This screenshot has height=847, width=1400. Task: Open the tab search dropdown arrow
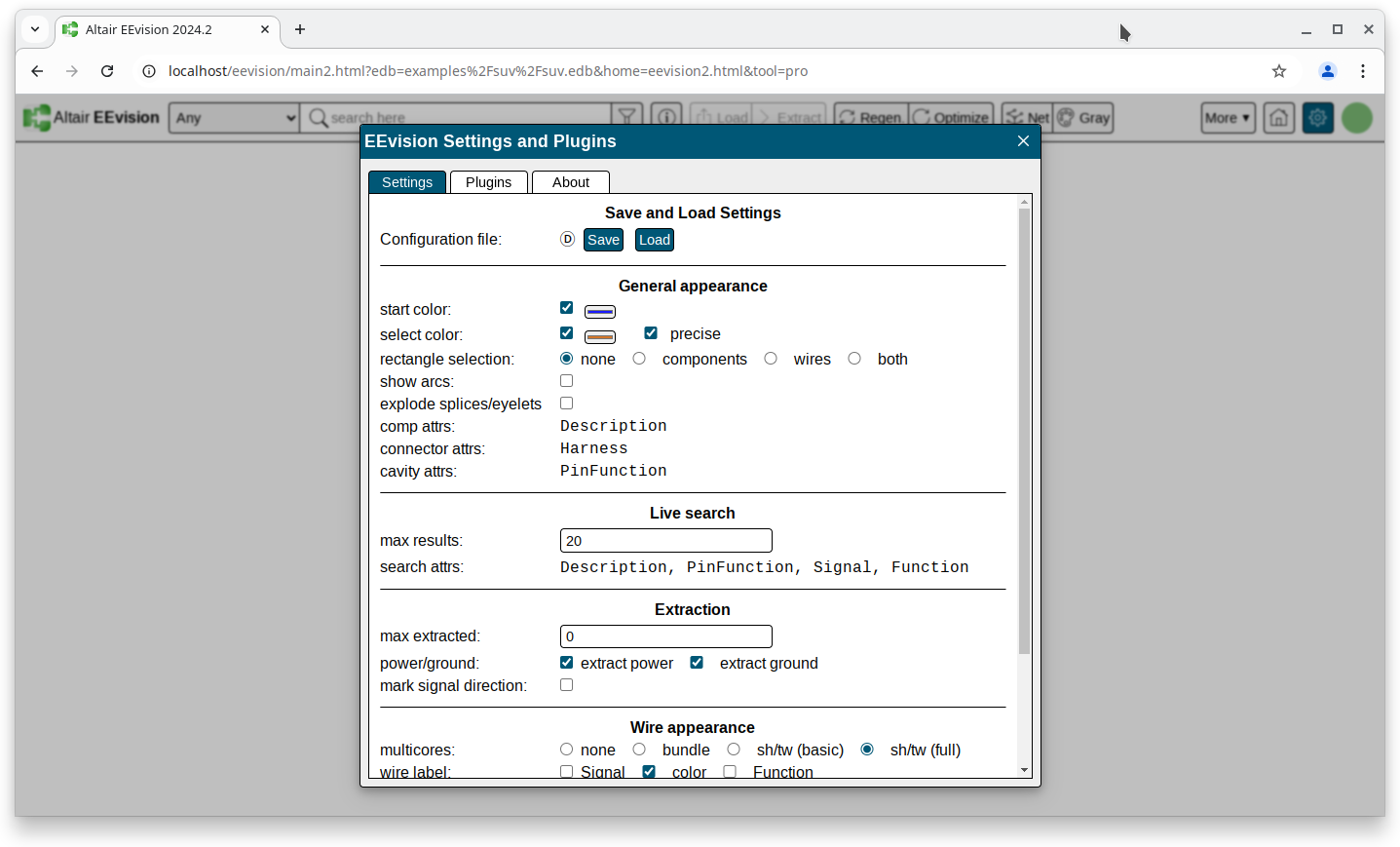[x=35, y=29]
